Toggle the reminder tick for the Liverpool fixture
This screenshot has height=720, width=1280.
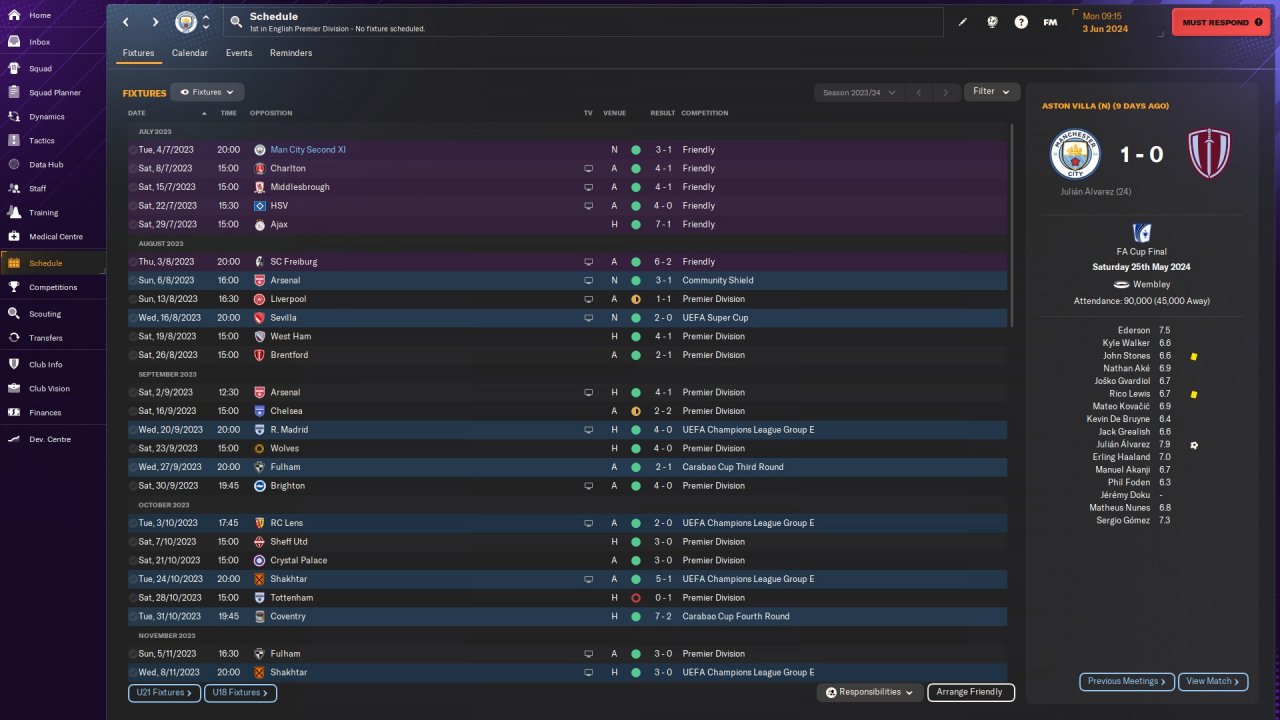point(133,299)
